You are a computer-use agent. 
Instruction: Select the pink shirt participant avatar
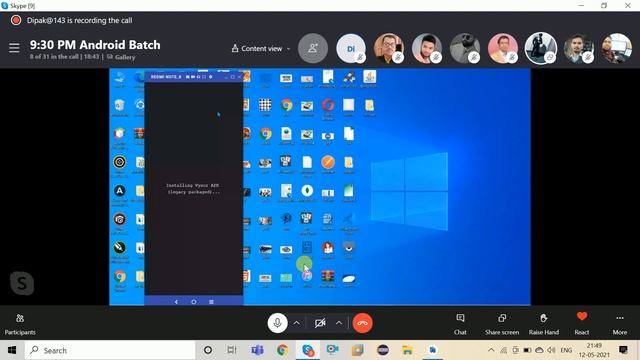(503, 48)
